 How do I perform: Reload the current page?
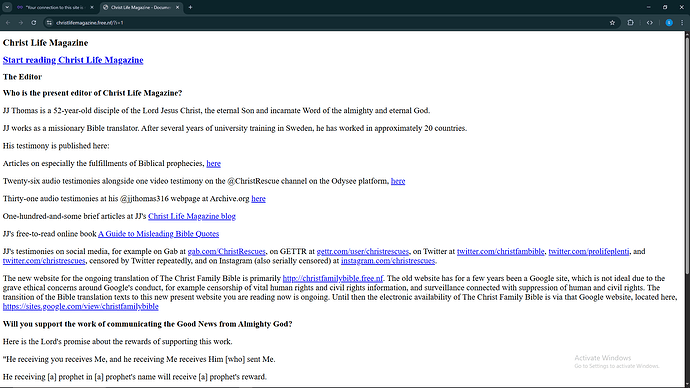pos(33,22)
